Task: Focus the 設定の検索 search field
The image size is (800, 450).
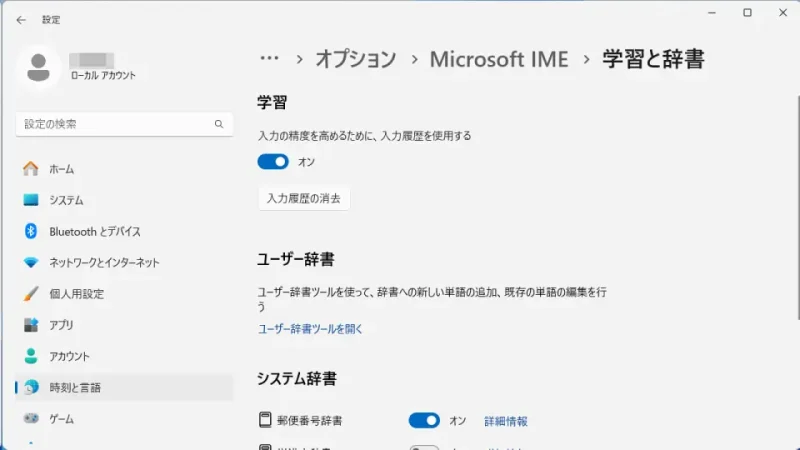Action: pos(124,124)
